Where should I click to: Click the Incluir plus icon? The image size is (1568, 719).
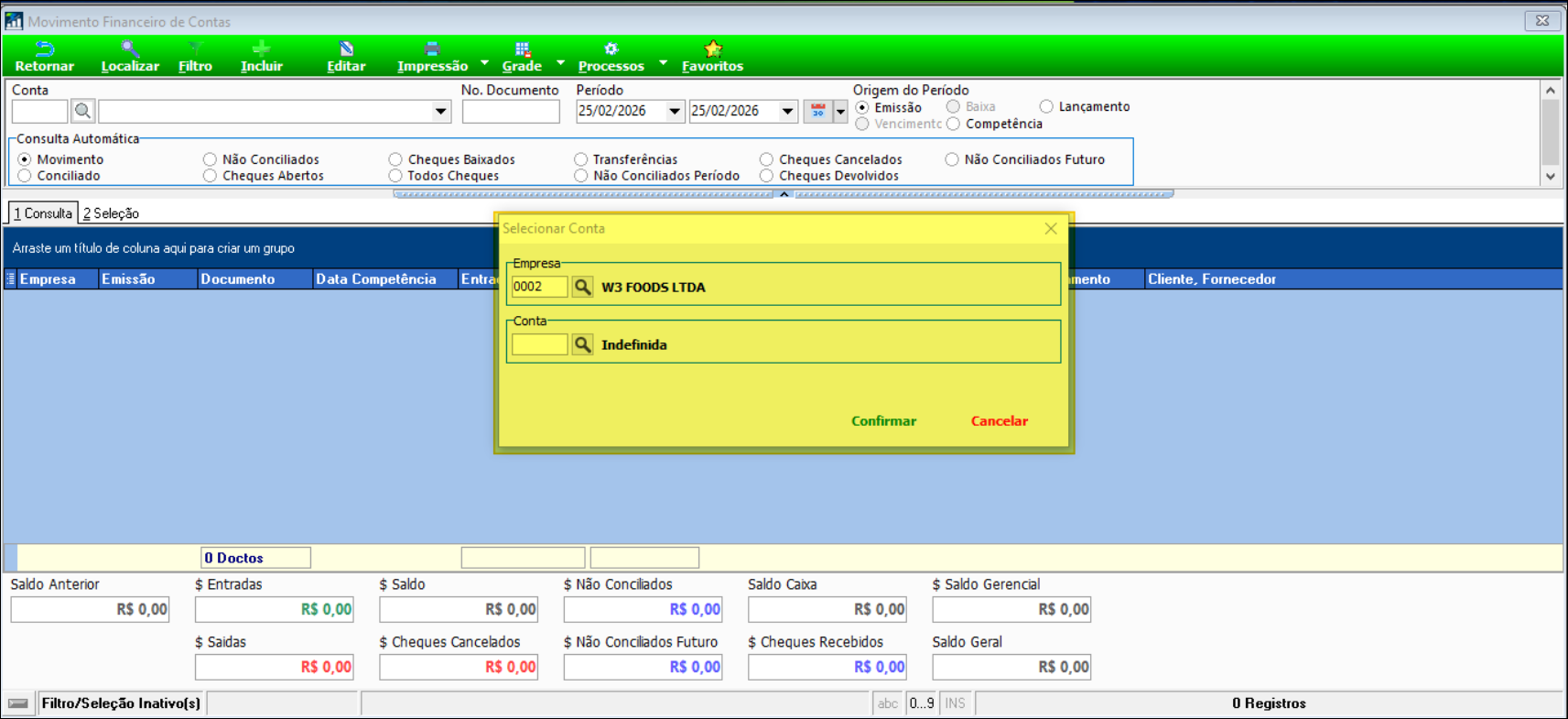pyautogui.click(x=261, y=49)
